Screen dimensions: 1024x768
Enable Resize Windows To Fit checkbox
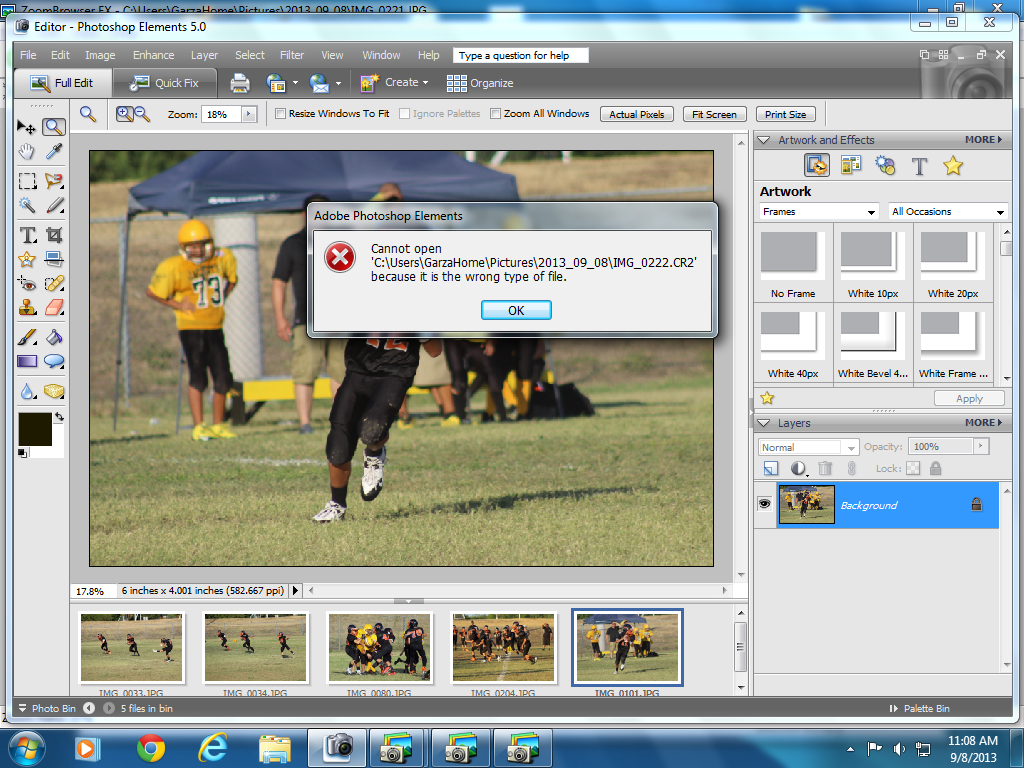[281, 114]
